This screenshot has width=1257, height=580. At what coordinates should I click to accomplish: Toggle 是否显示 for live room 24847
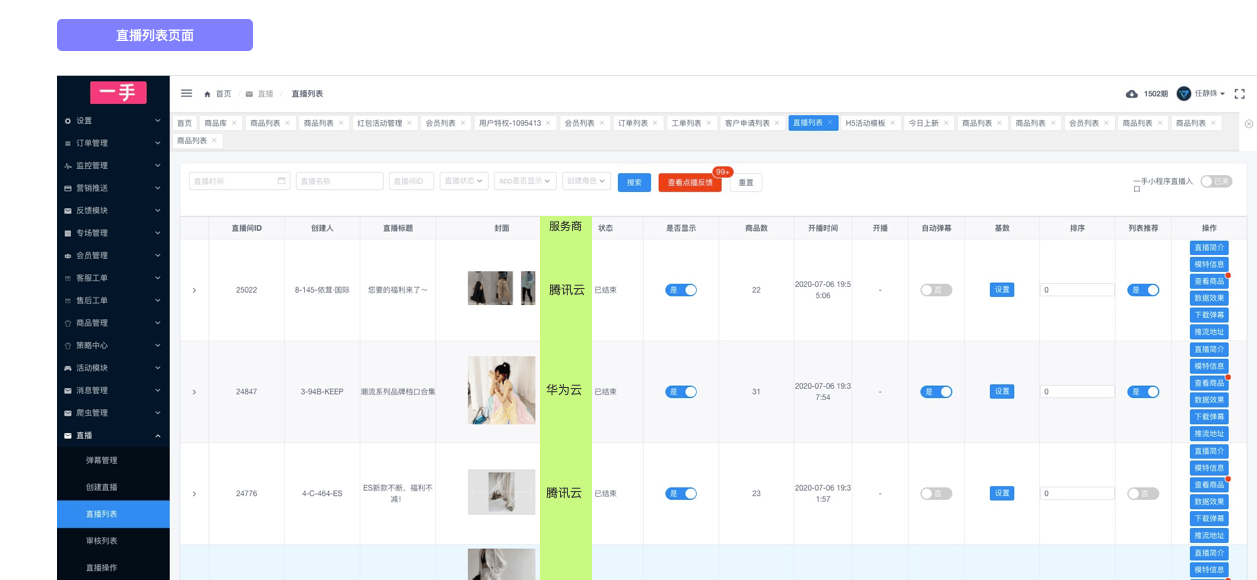click(681, 392)
